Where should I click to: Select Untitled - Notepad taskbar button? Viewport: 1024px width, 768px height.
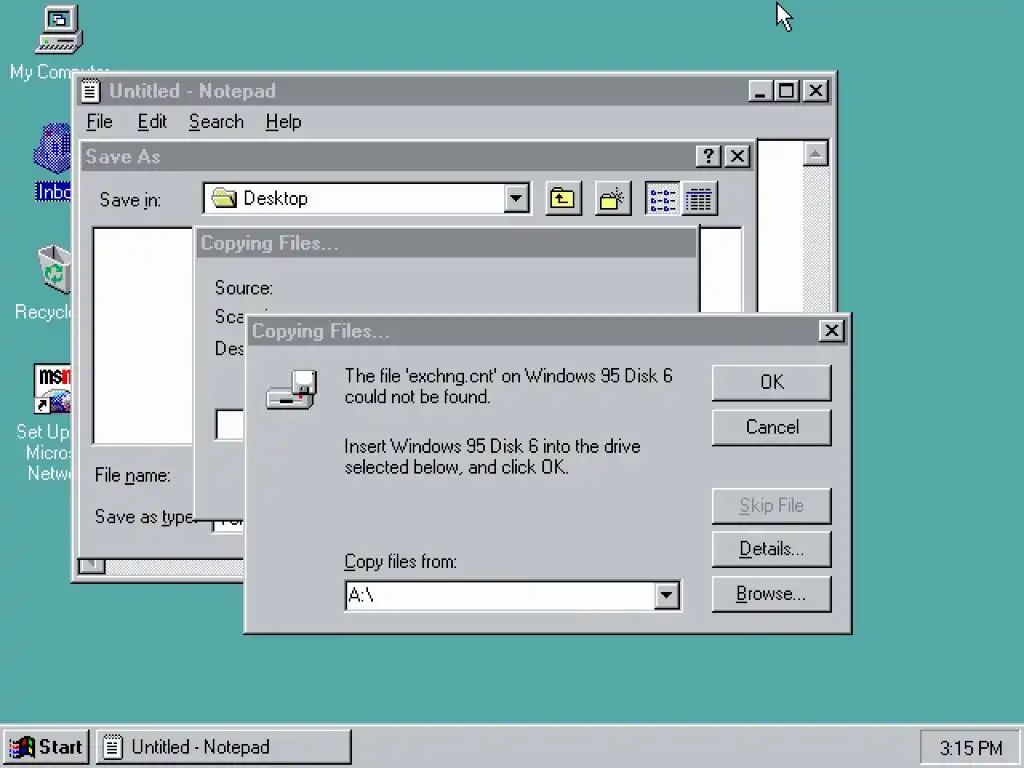click(224, 747)
